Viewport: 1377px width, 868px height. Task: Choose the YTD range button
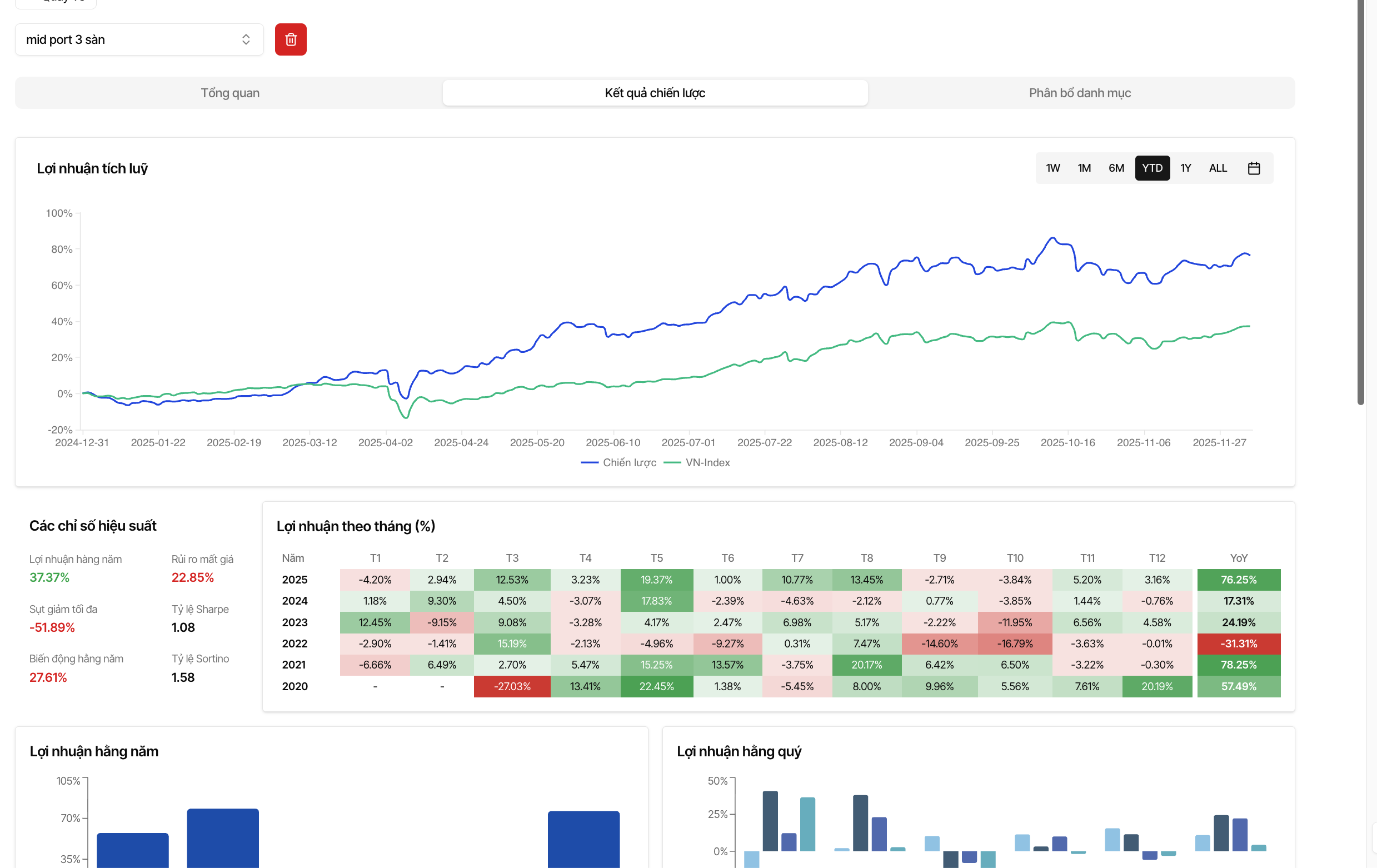1152,168
